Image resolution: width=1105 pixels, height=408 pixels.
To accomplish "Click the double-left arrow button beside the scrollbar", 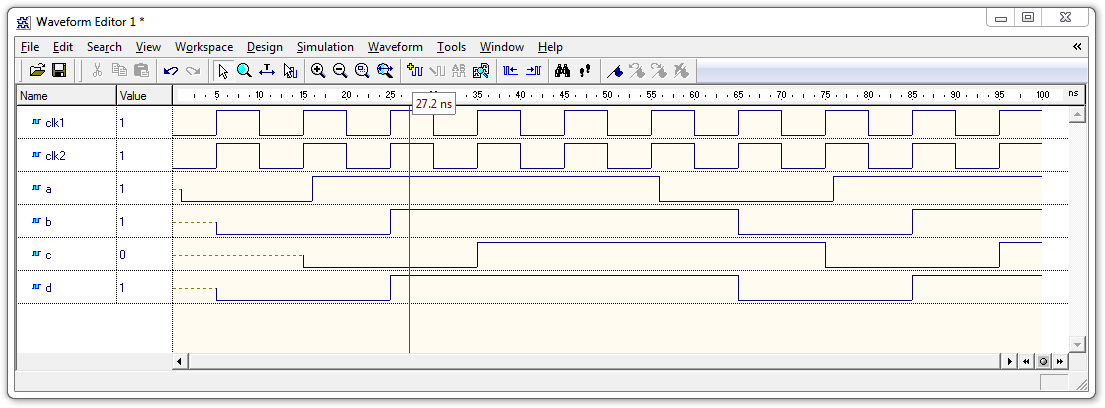I will coord(1026,361).
